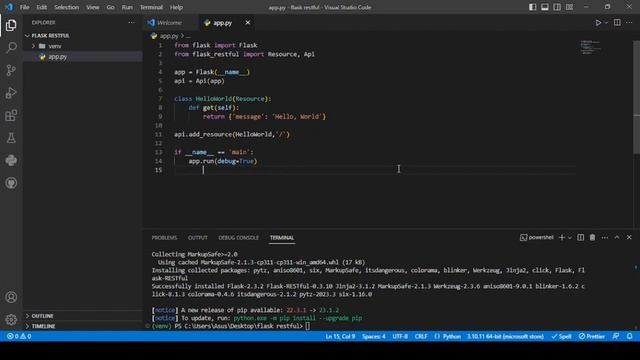This screenshot has width=640, height=360.
Task: Open editor More Actions ellipsis
Action: coord(629,23)
